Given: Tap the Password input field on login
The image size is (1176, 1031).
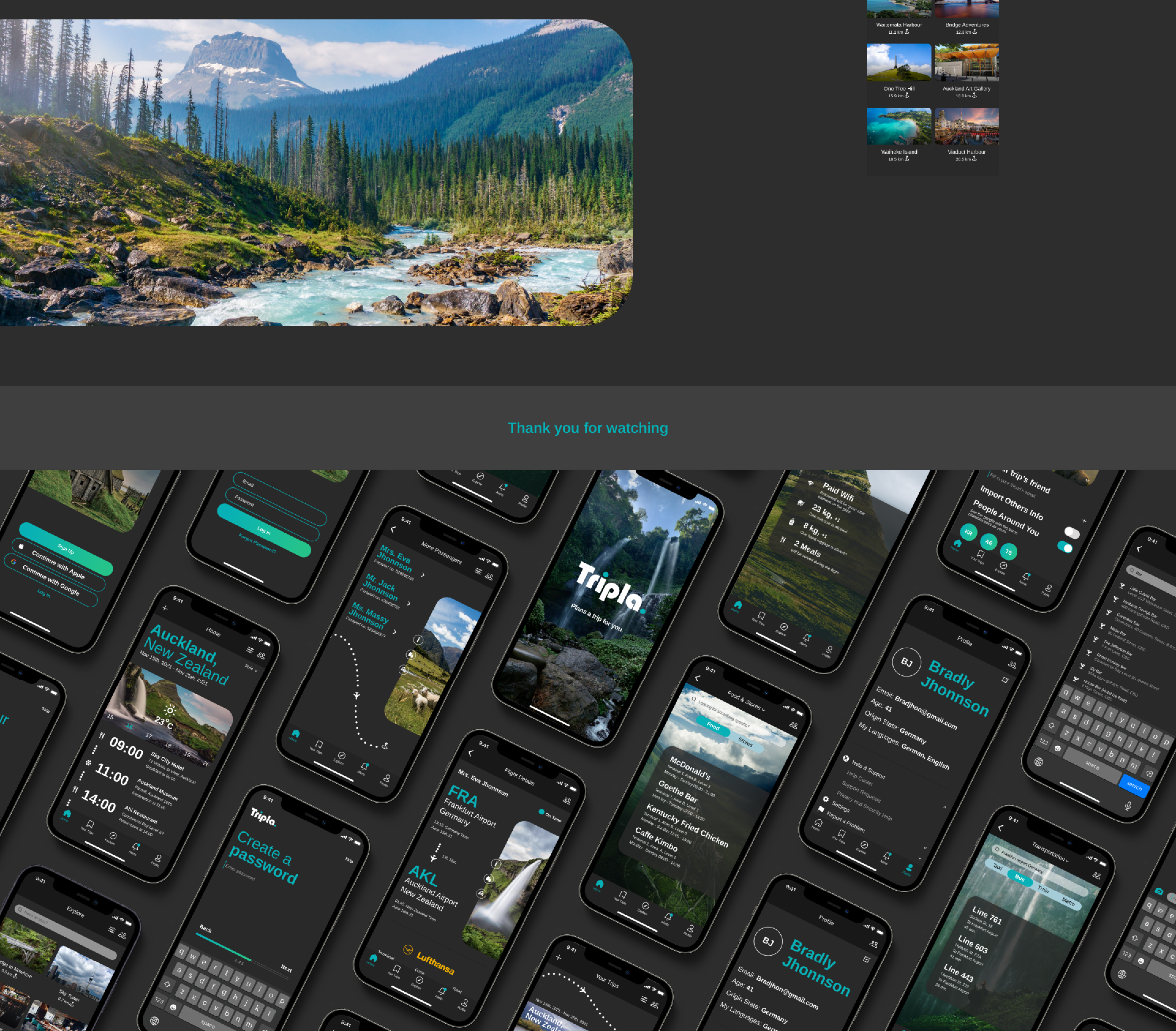Looking at the screenshot, I should click(x=272, y=514).
